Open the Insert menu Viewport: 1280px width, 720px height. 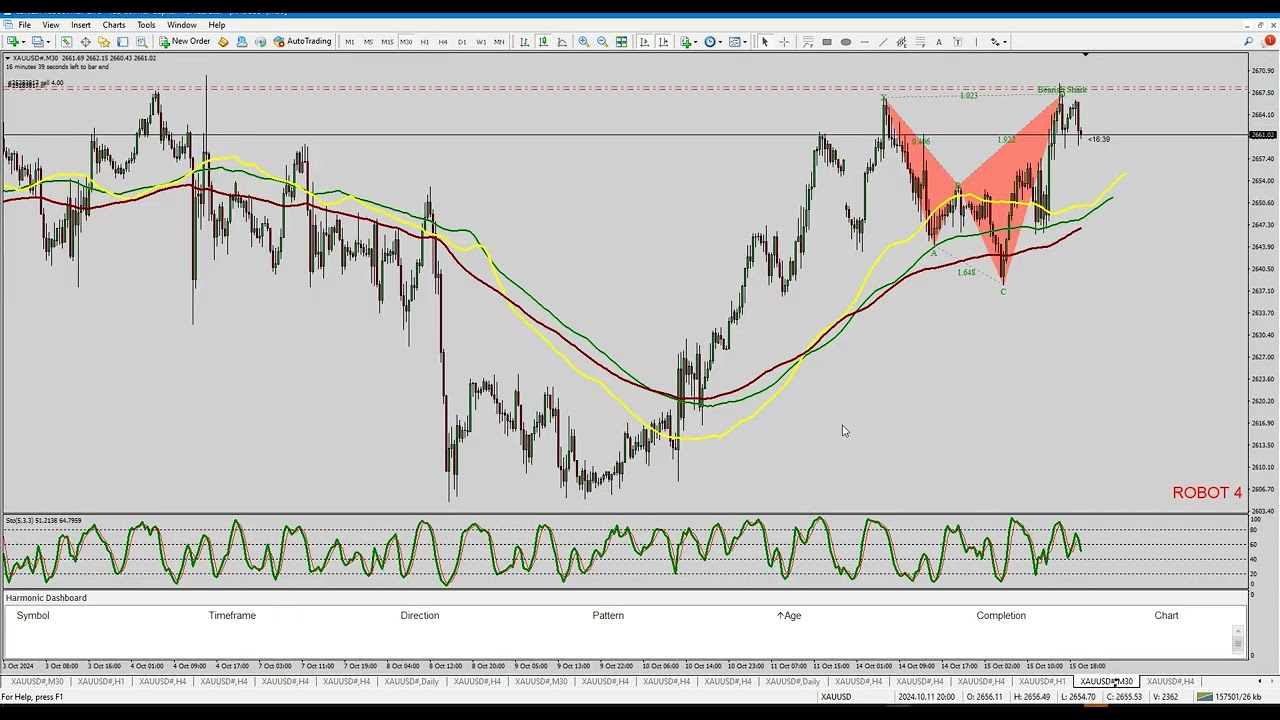(x=81, y=25)
